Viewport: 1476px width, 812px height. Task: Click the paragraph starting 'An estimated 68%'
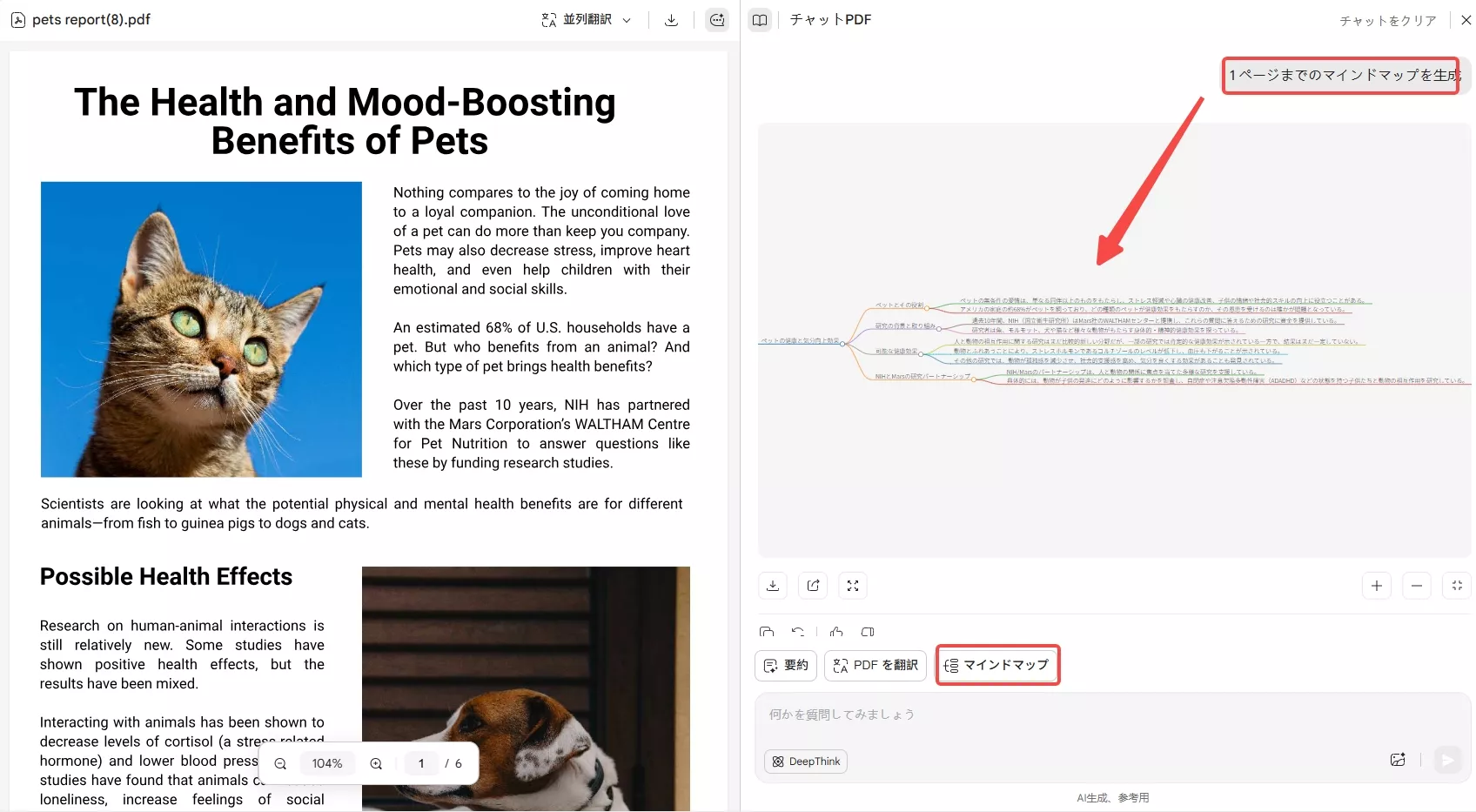pos(541,346)
